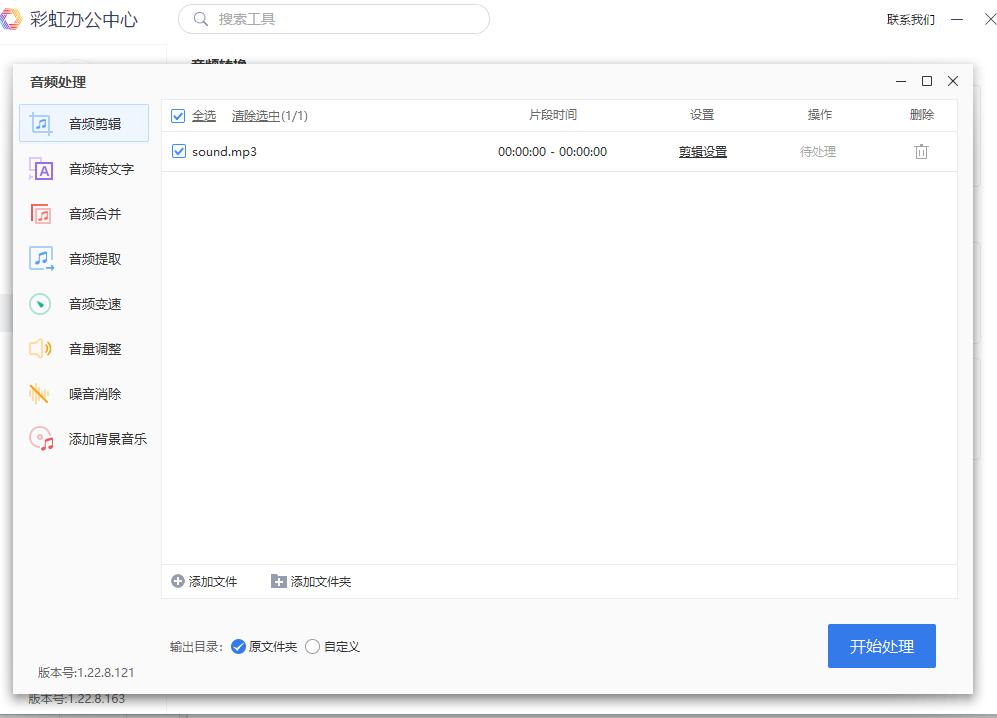This screenshot has height=718, width=997.
Task: Click the 音频剪辑 sidebar icon
Action: coord(94,123)
